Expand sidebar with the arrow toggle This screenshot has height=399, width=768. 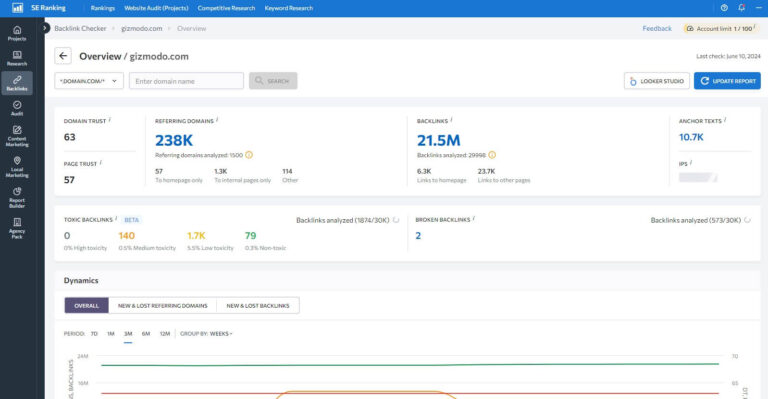coord(45,28)
